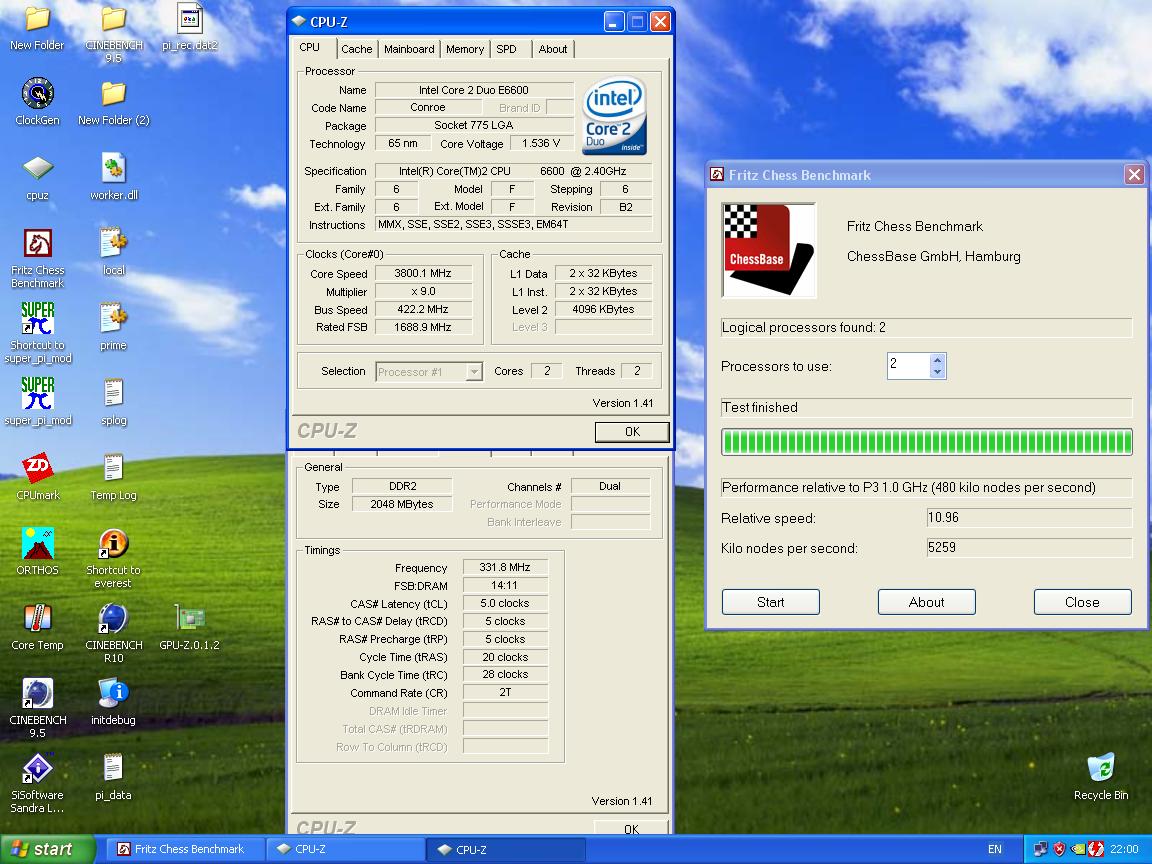Switch to the Cache tab in CPU-Z
The image size is (1152, 864).
(356, 49)
